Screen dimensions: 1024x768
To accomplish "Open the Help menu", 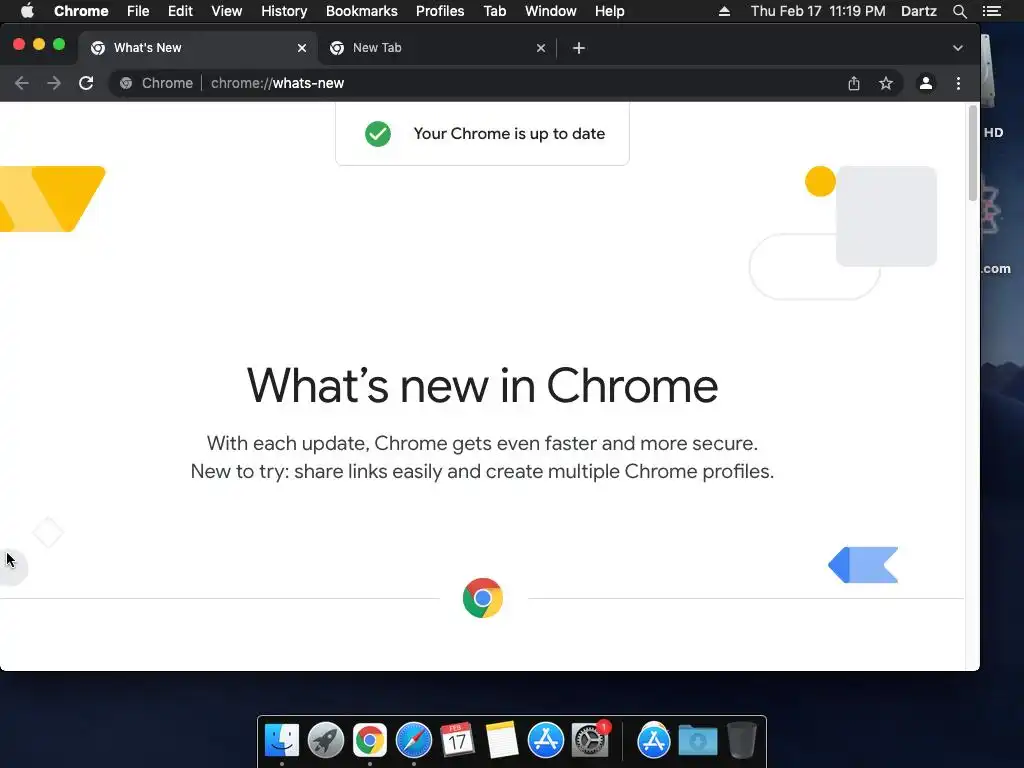I will tap(609, 11).
